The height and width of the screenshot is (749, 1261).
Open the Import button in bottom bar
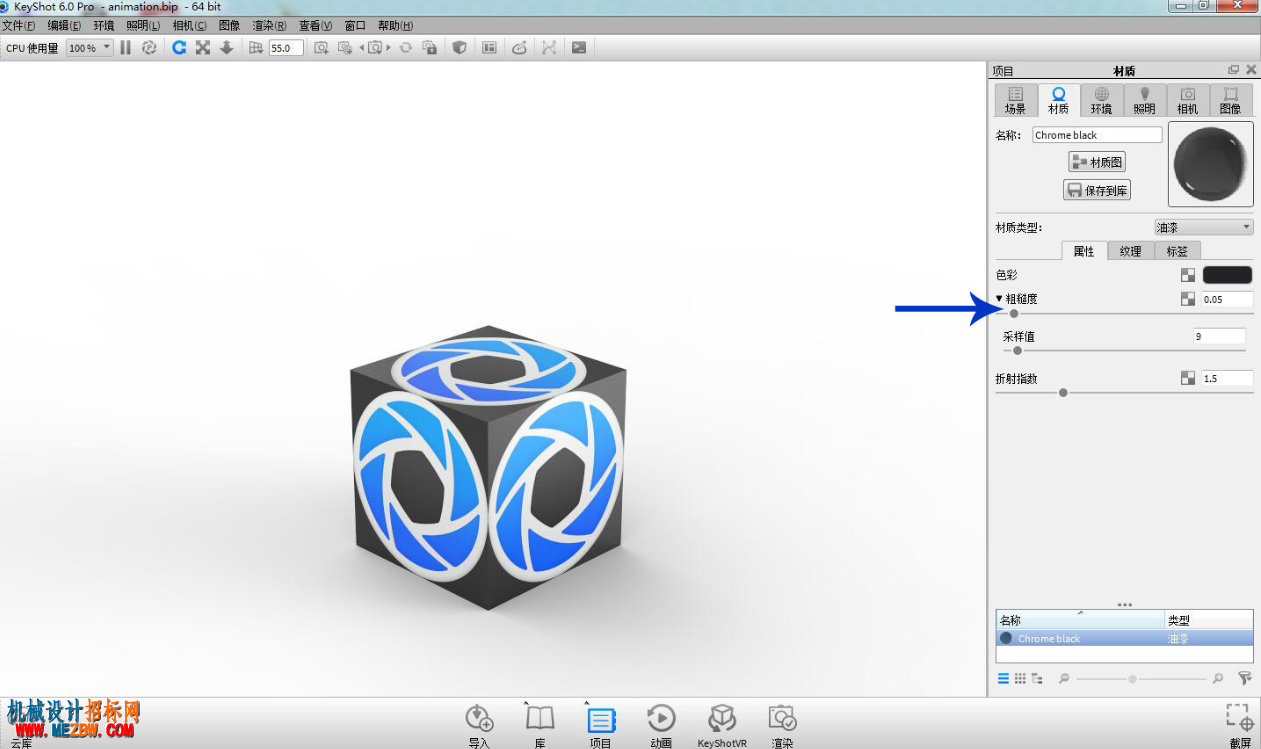(479, 725)
